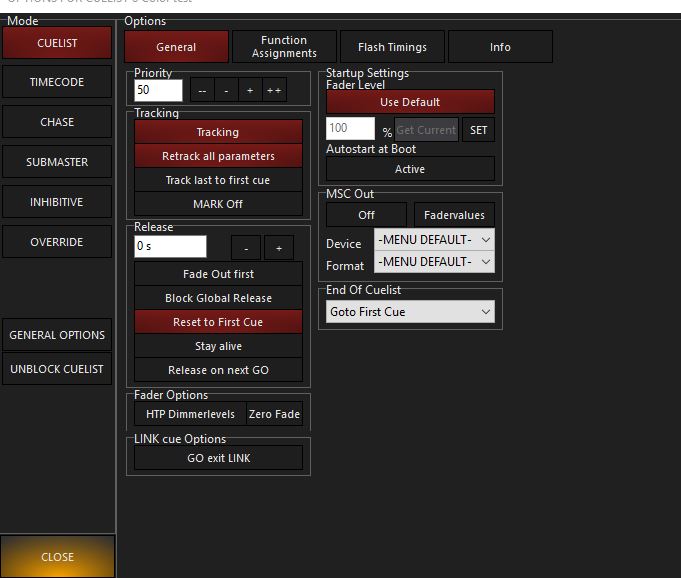Screen dimensions: 681x578
Task: Open the MSC Format dropdown
Action: 434,262
